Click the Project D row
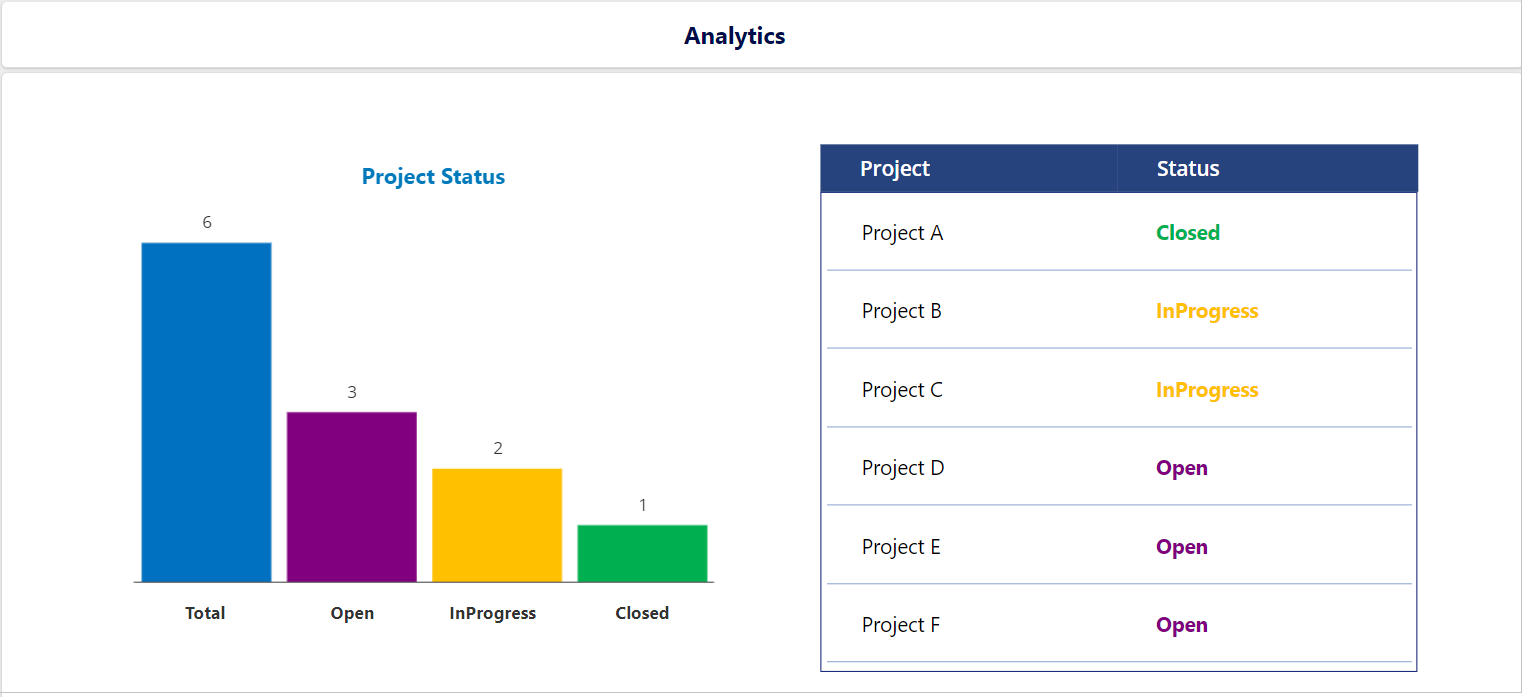The height and width of the screenshot is (697, 1522). tap(903, 467)
